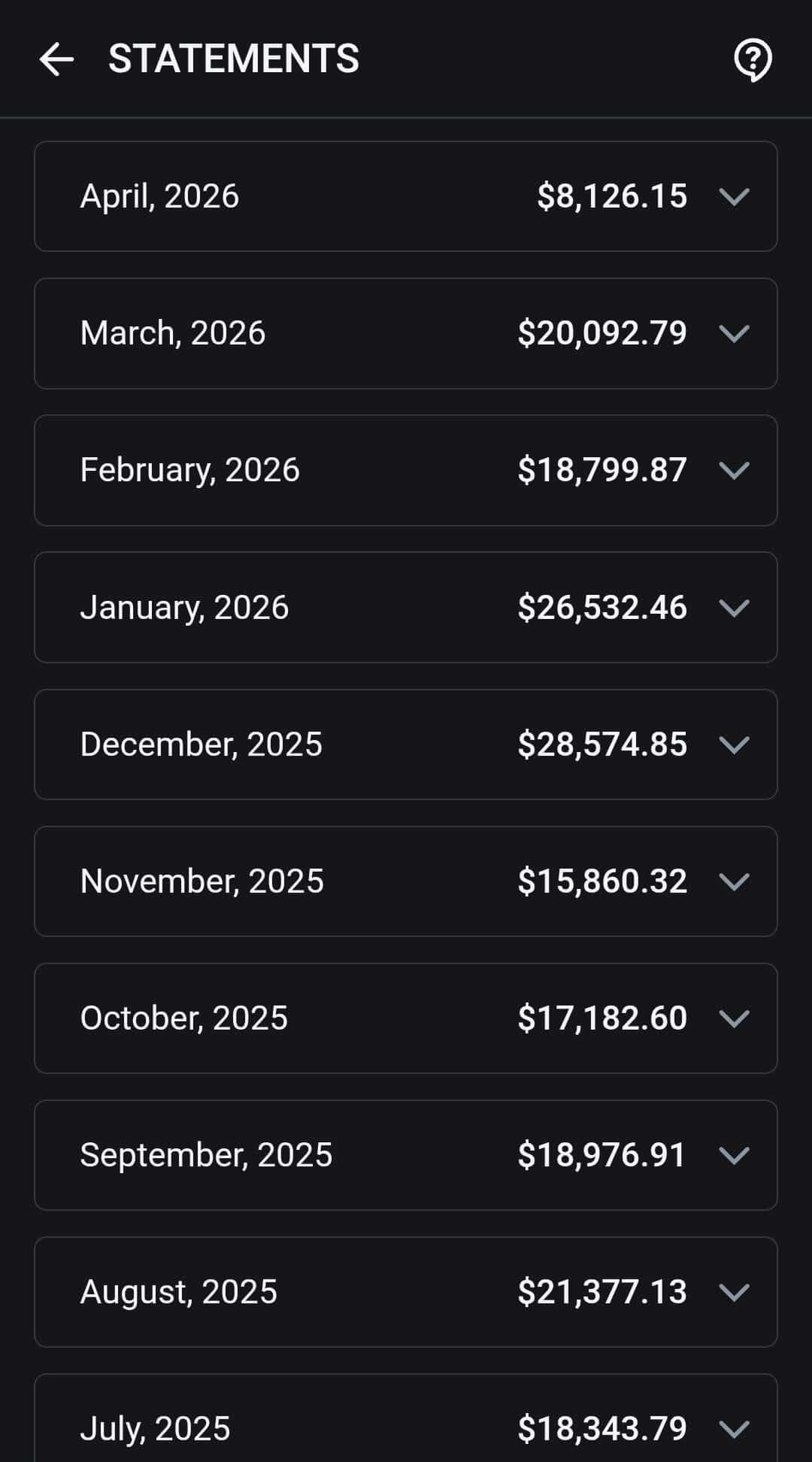Viewport: 812px width, 1462px height.
Task: Expand the August, 2025 statement chevron
Action: click(x=734, y=1291)
